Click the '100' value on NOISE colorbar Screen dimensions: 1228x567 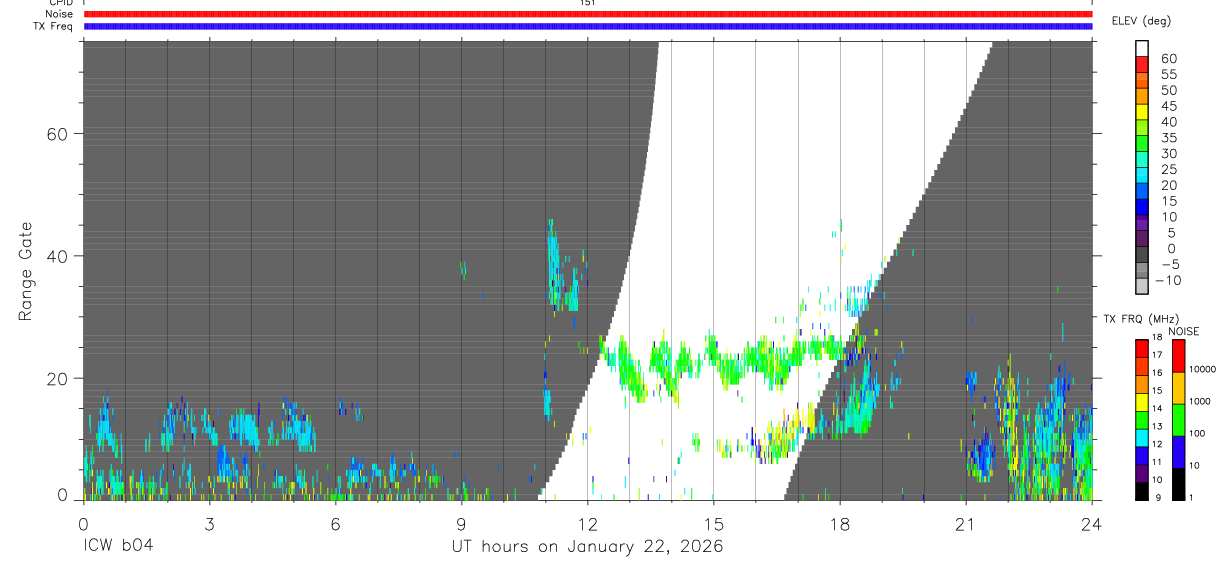(1198, 433)
